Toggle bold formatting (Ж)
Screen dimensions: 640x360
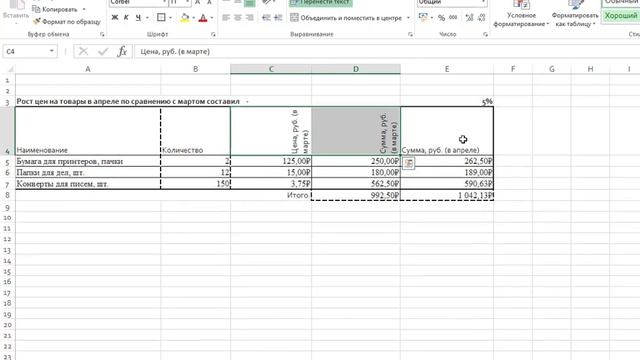pyautogui.click(x=115, y=18)
